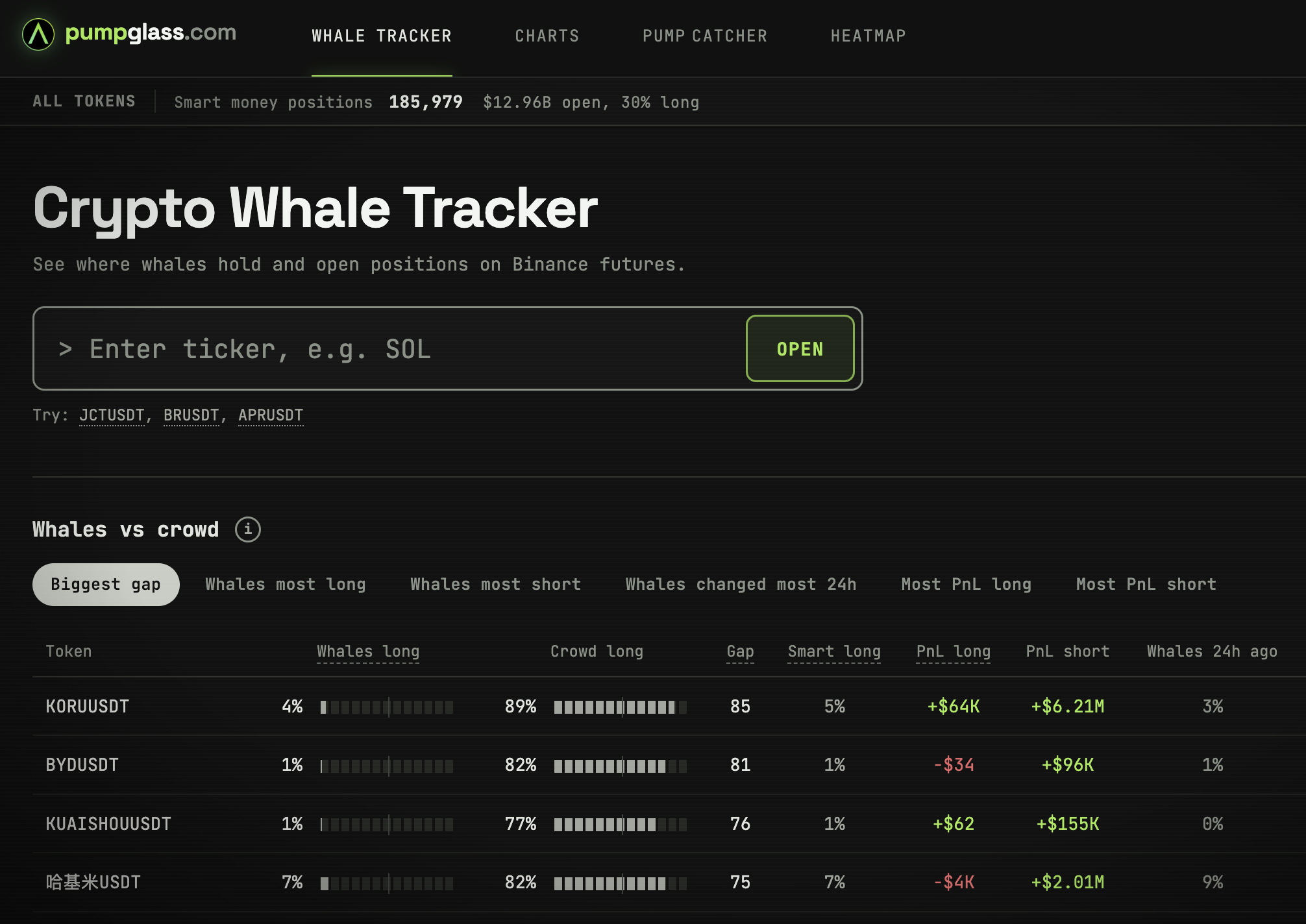The width and height of the screenshot is (1306, 924).
Task: Select the Most PnL short filter
Action: (x=1146, y=585)
